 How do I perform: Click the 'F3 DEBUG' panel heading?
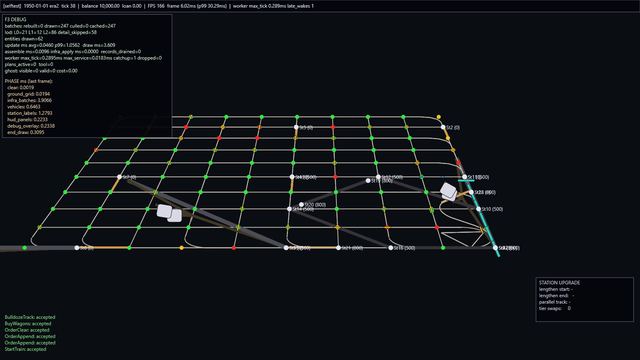(16, 19)
